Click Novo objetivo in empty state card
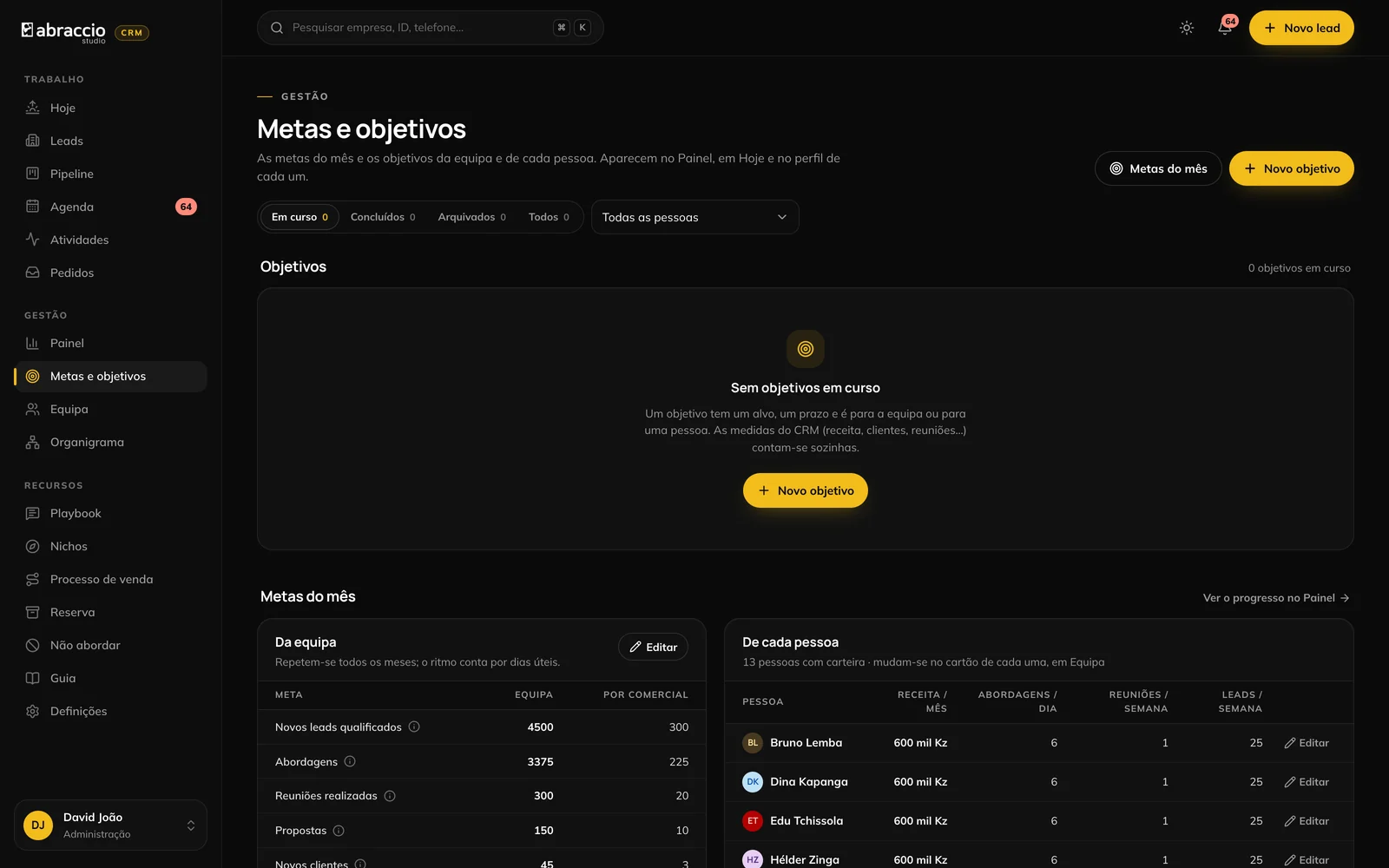 pos(806,490)
